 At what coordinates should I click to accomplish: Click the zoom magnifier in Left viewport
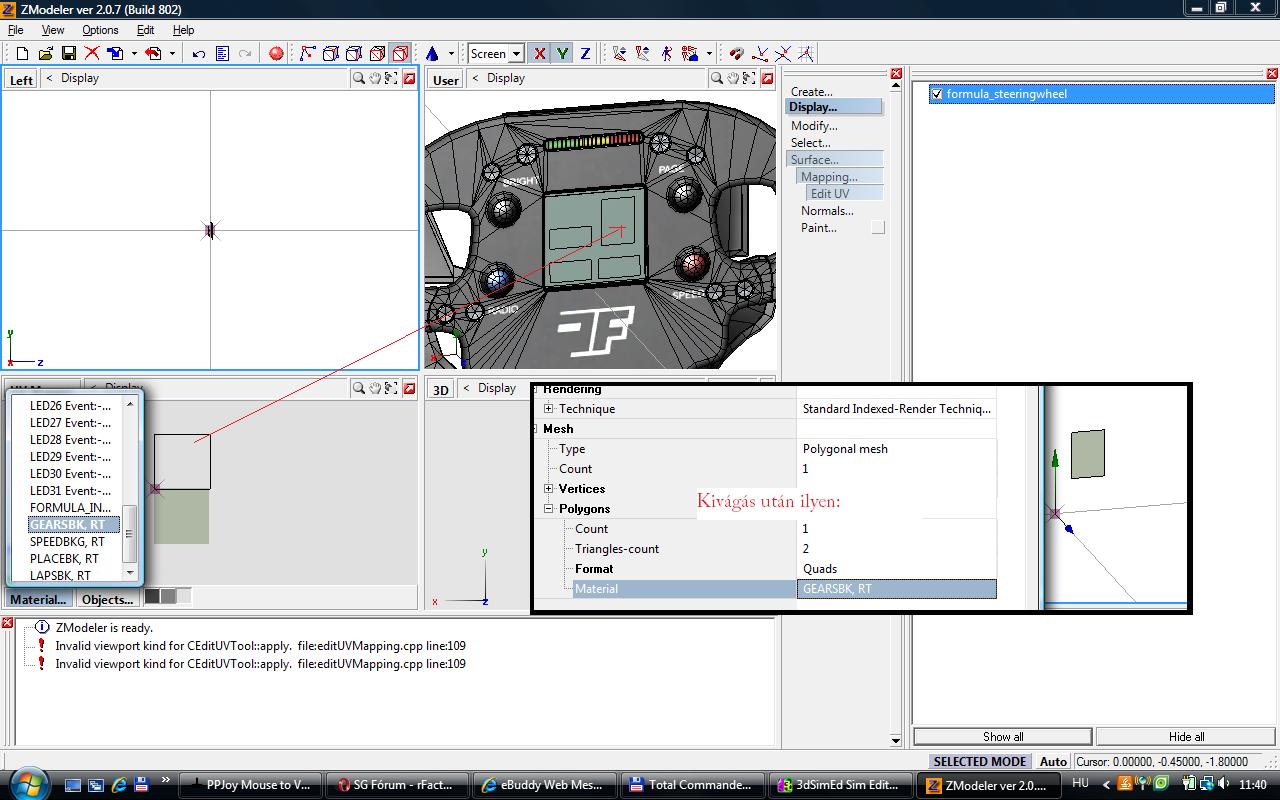tap(358, 78)
